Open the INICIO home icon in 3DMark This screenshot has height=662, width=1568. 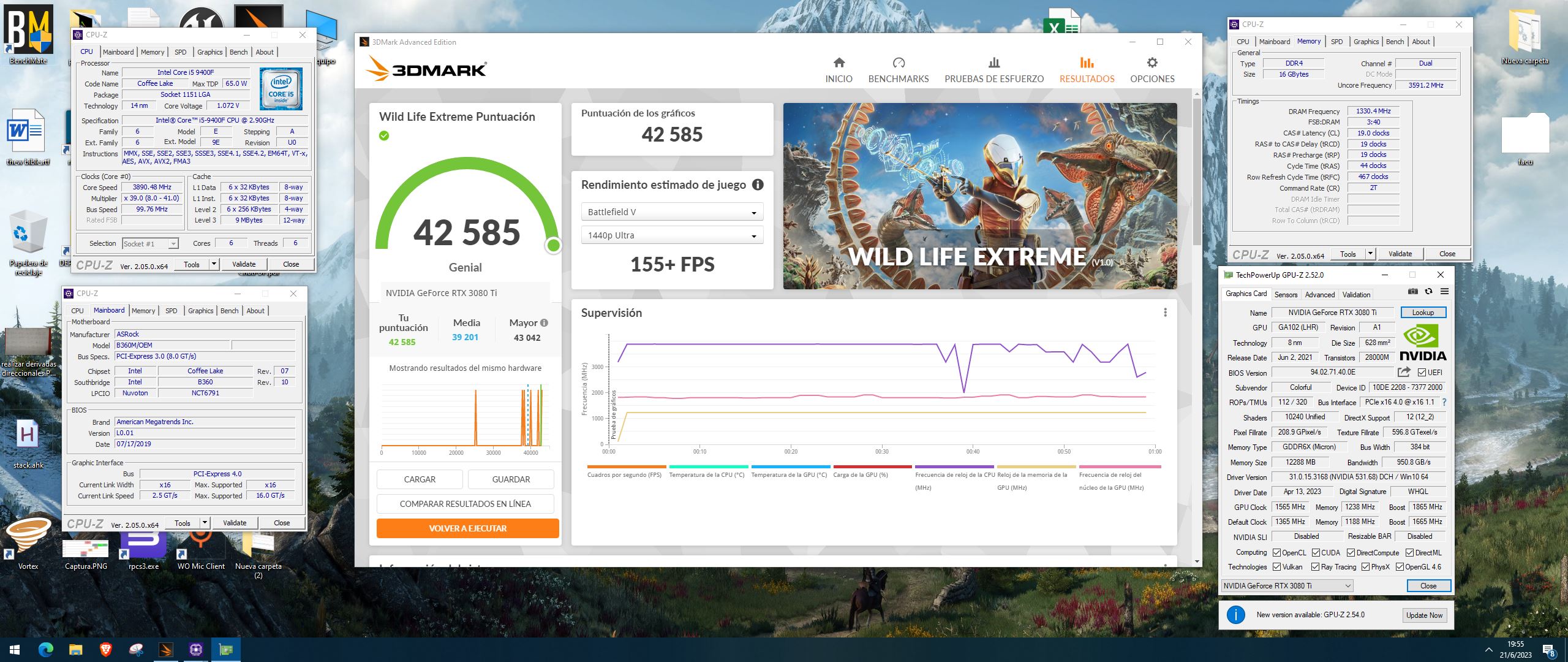pos(839,63)
